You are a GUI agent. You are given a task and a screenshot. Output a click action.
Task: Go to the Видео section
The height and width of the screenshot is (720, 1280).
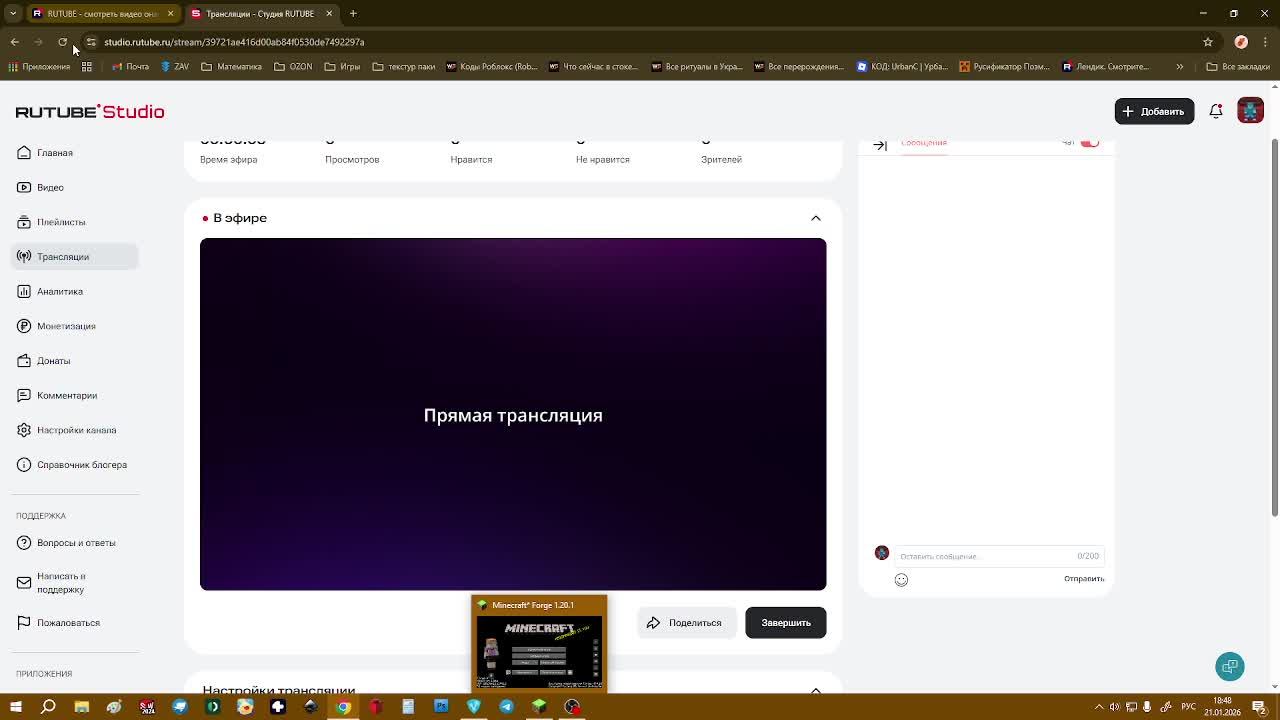(x=50, y=188)
